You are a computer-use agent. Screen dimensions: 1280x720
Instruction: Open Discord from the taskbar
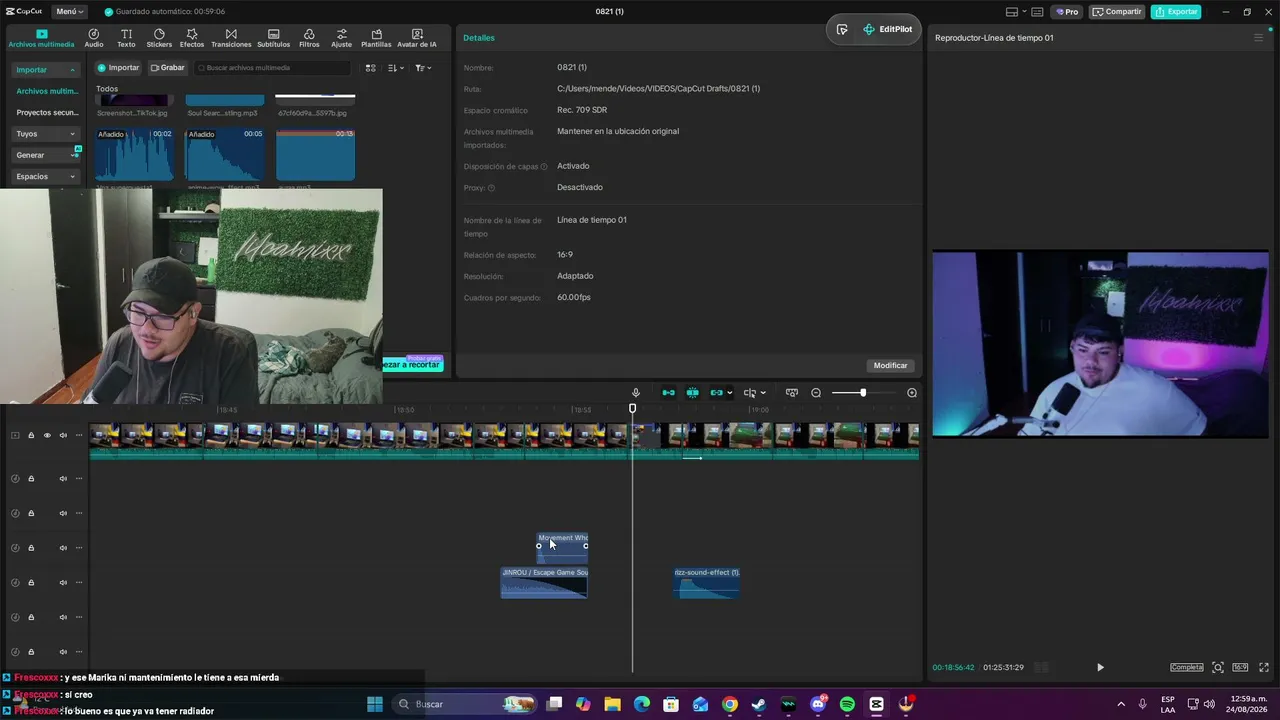(818, 704)
